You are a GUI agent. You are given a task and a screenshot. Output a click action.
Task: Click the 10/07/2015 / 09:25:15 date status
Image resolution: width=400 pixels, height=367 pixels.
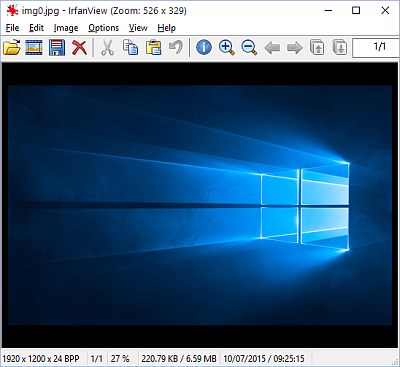pos(264,359)
